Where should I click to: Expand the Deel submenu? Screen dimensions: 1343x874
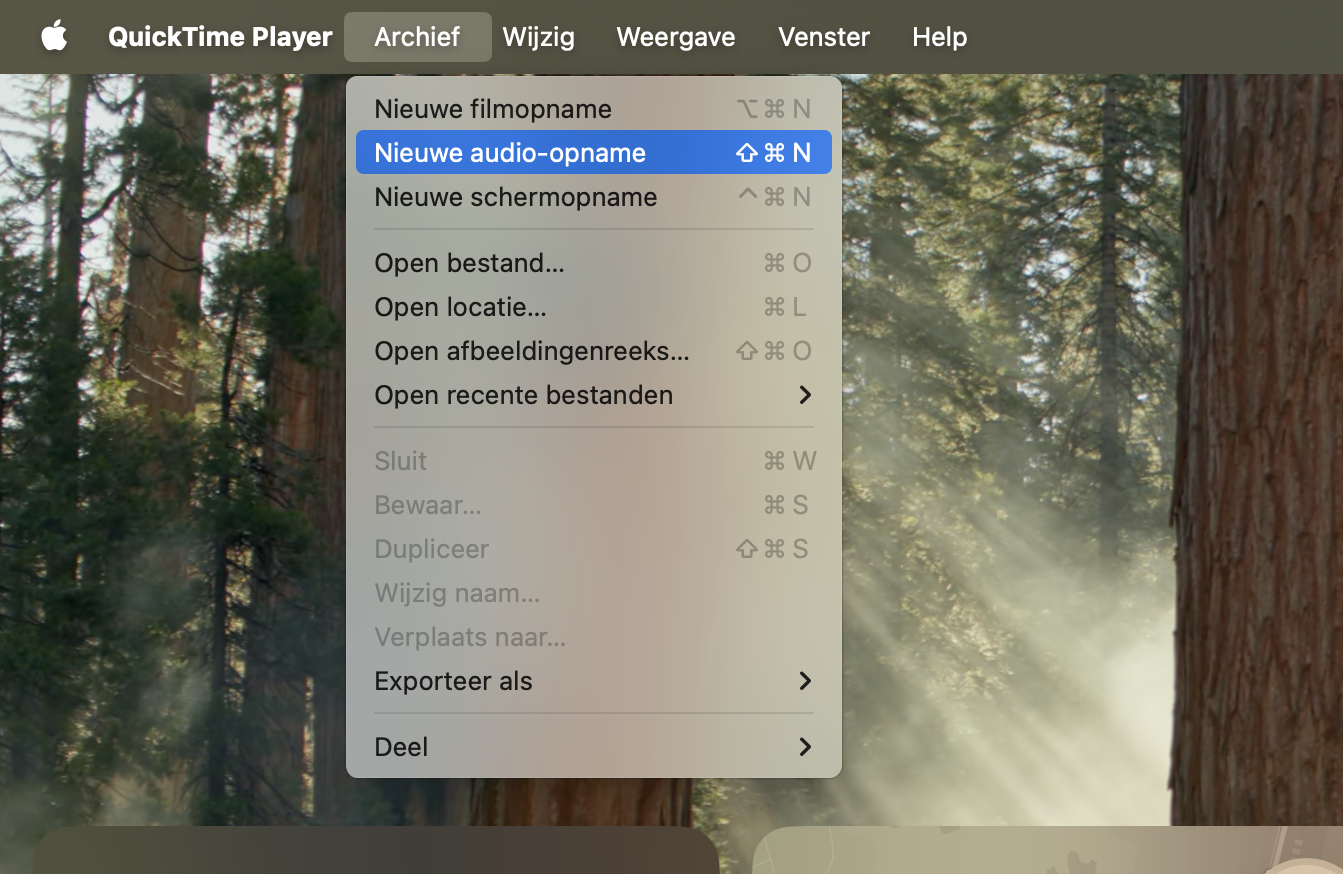tap(594, 747)
